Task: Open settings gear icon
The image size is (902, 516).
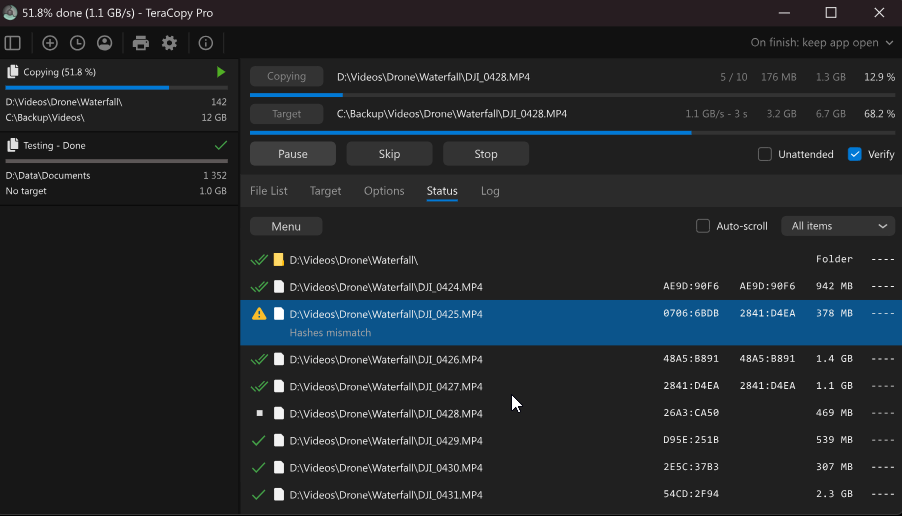Action: [x=169, y=43]
